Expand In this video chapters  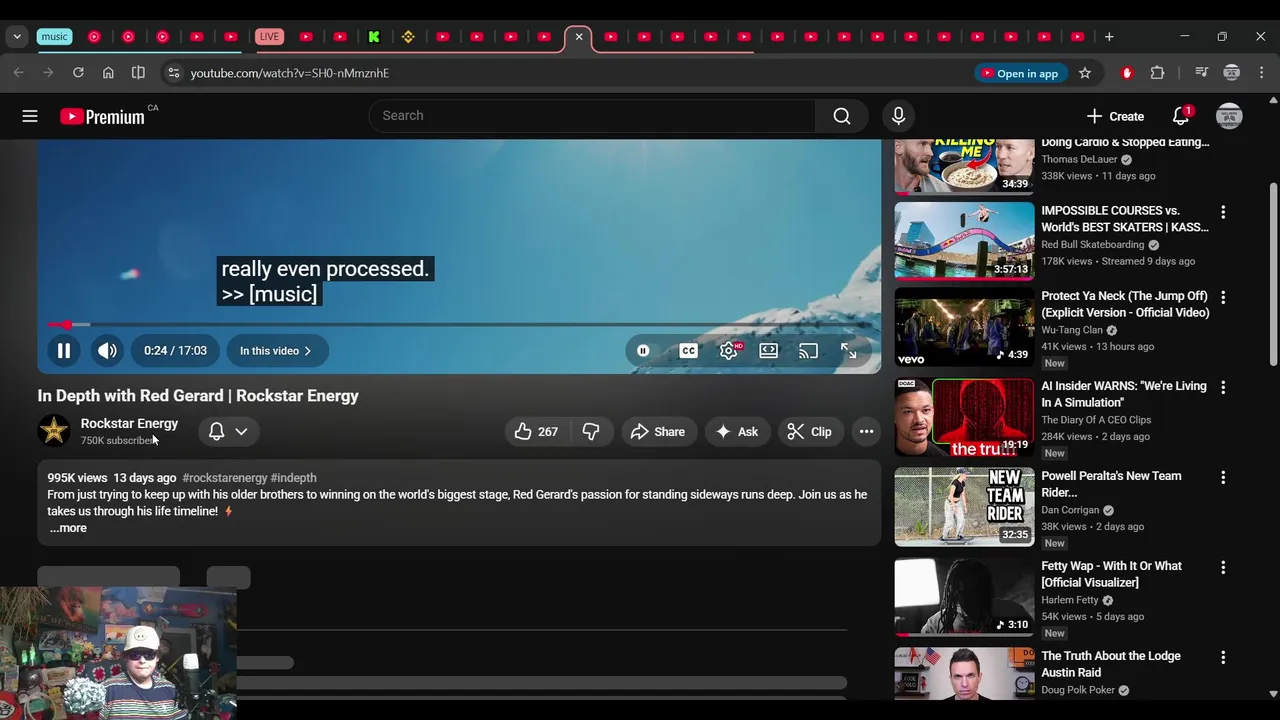pos(276,351)
